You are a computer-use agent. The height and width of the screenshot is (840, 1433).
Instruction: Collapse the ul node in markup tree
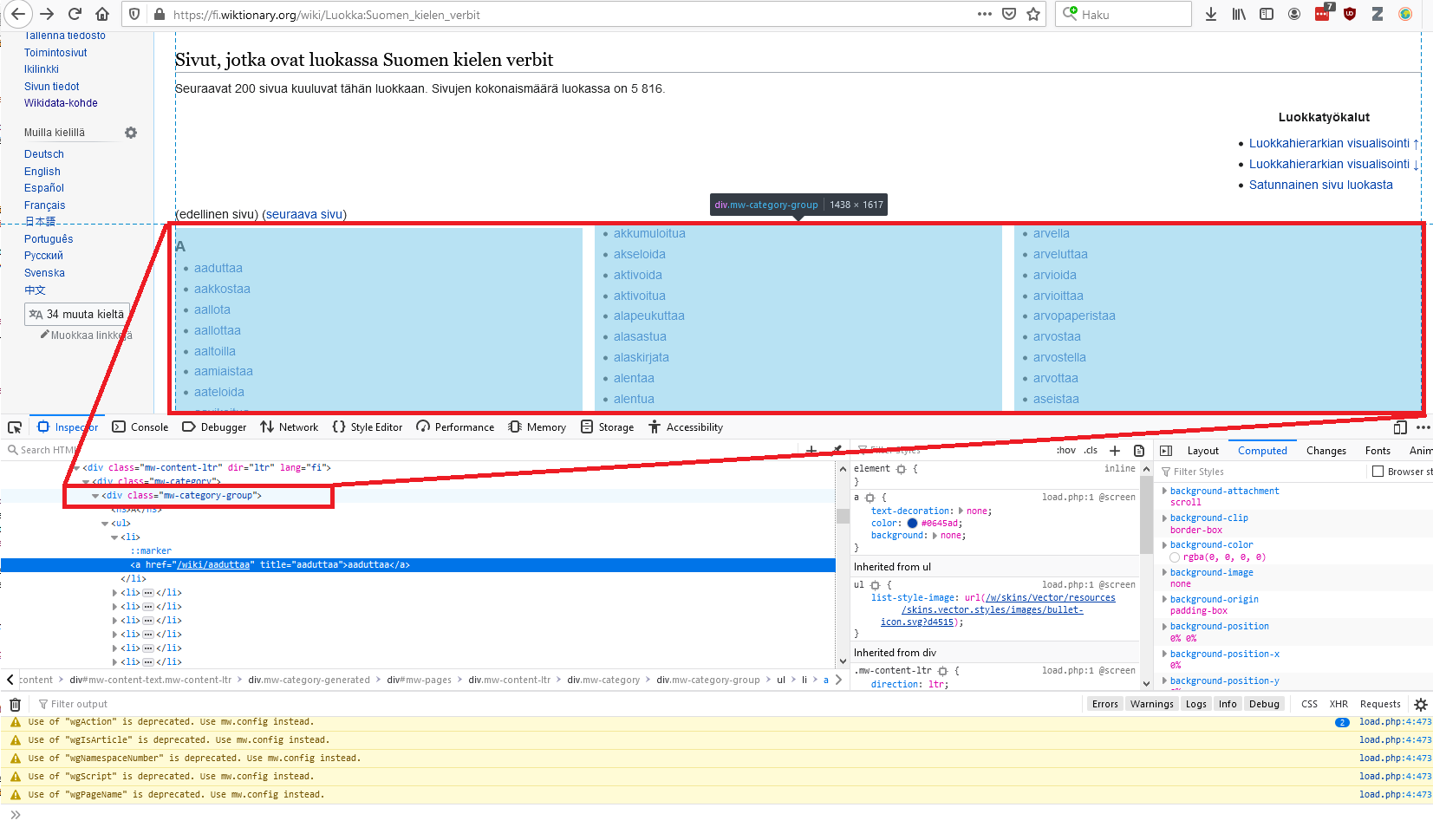tap(105, 524)
